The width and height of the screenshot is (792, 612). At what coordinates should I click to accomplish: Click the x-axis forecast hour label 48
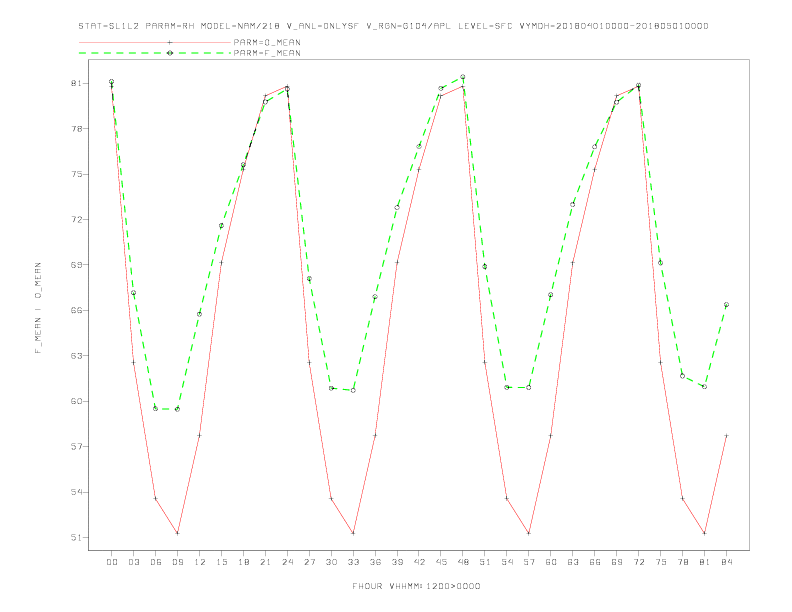coord(463,562)
